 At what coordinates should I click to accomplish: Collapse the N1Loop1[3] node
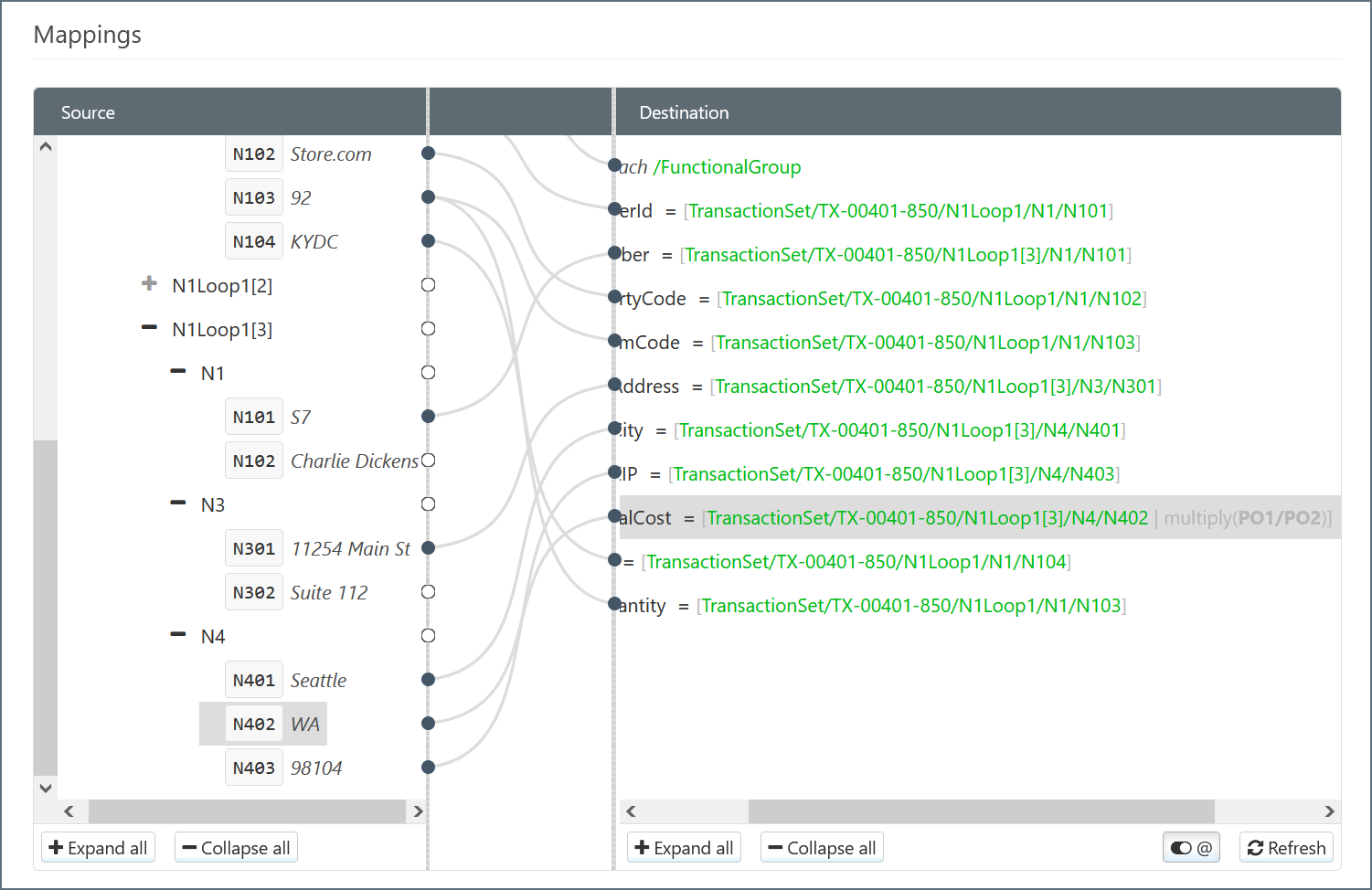149,328
